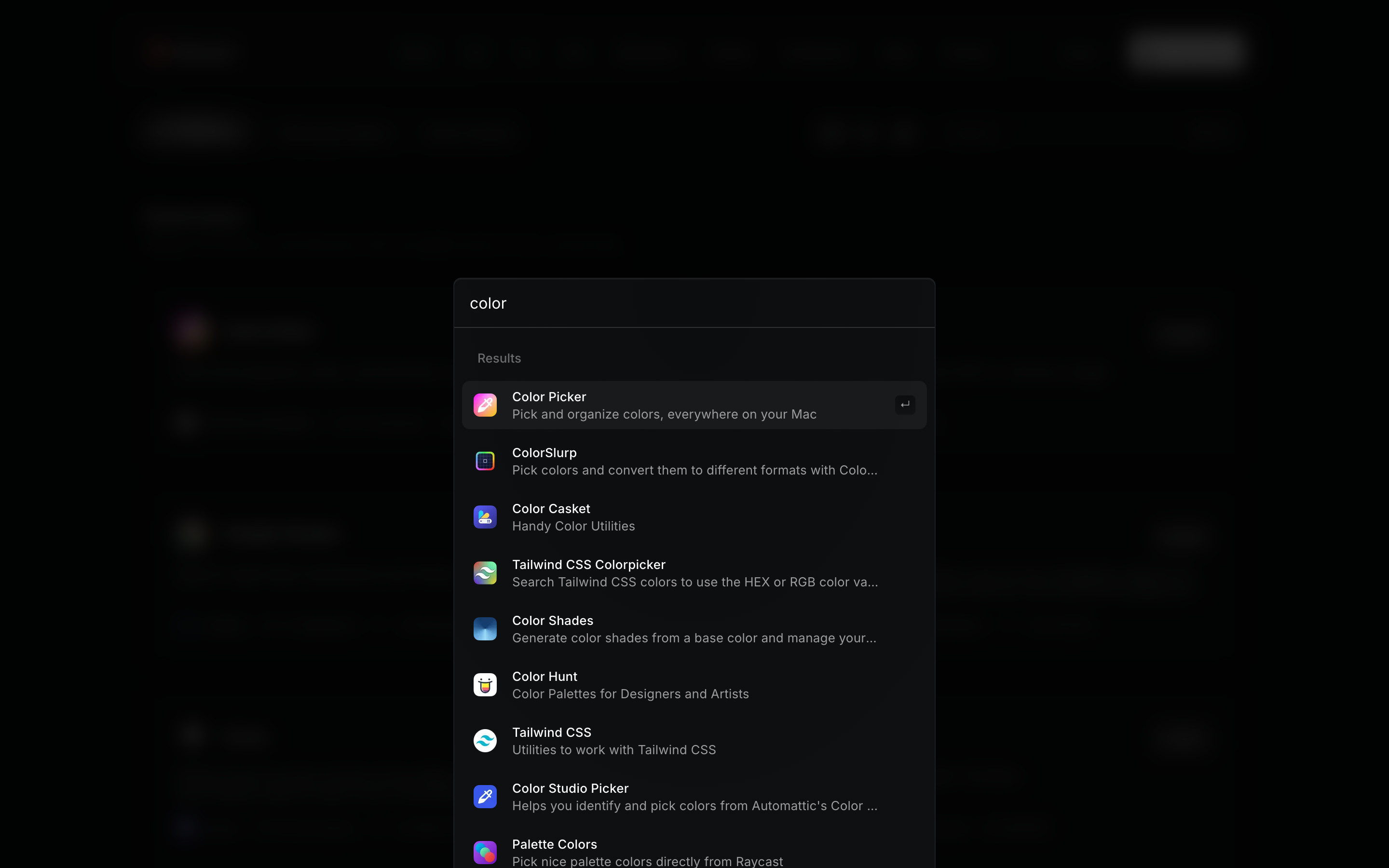The image size is (1389, 868).
Task: Focus the search field containing 'color'
Action: (x=694, y=303)
